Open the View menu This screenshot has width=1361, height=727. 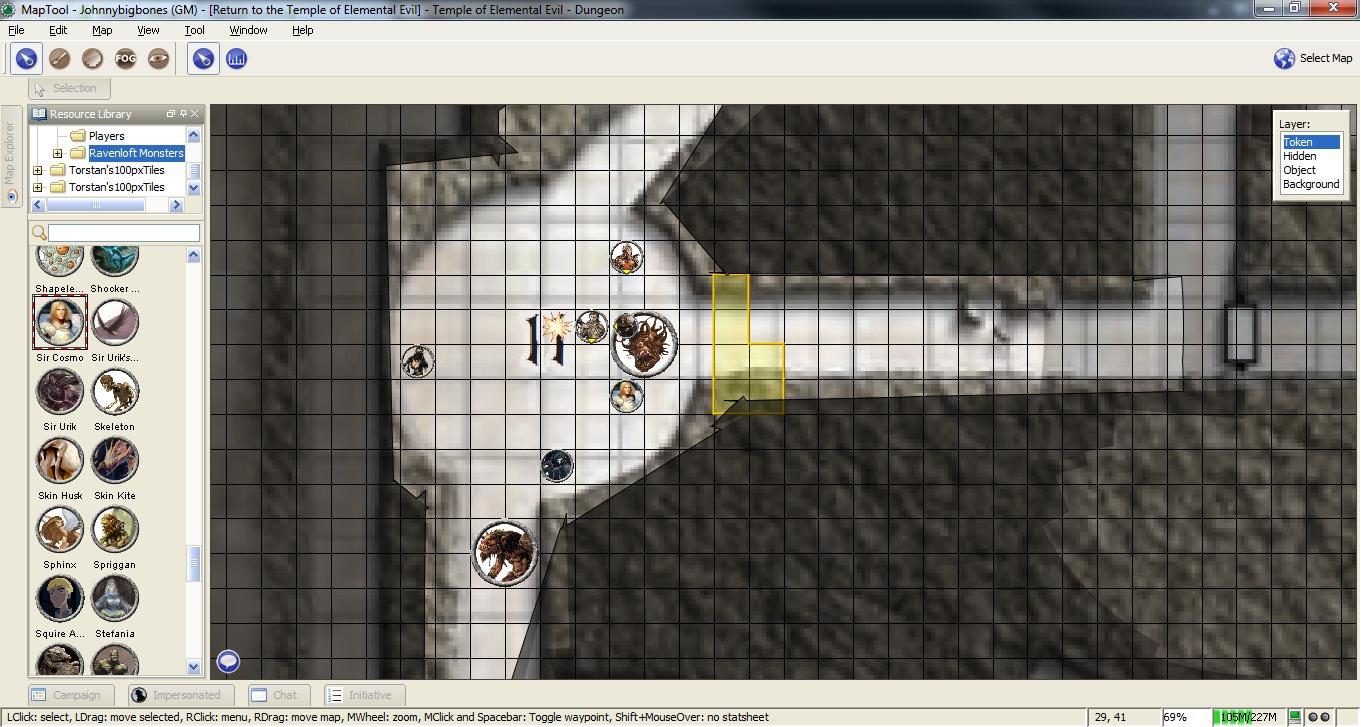coord(148,30)
